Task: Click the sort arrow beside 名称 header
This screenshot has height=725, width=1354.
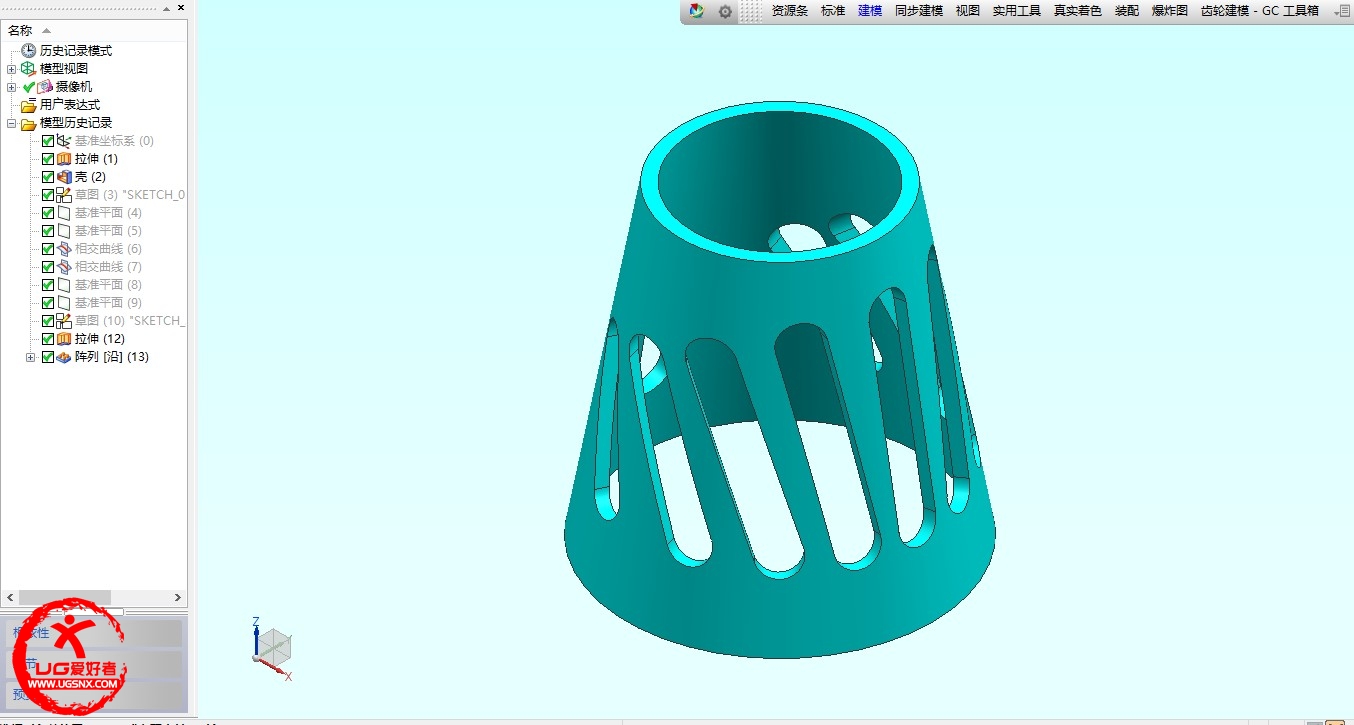Action: click(x=46, y=31)
